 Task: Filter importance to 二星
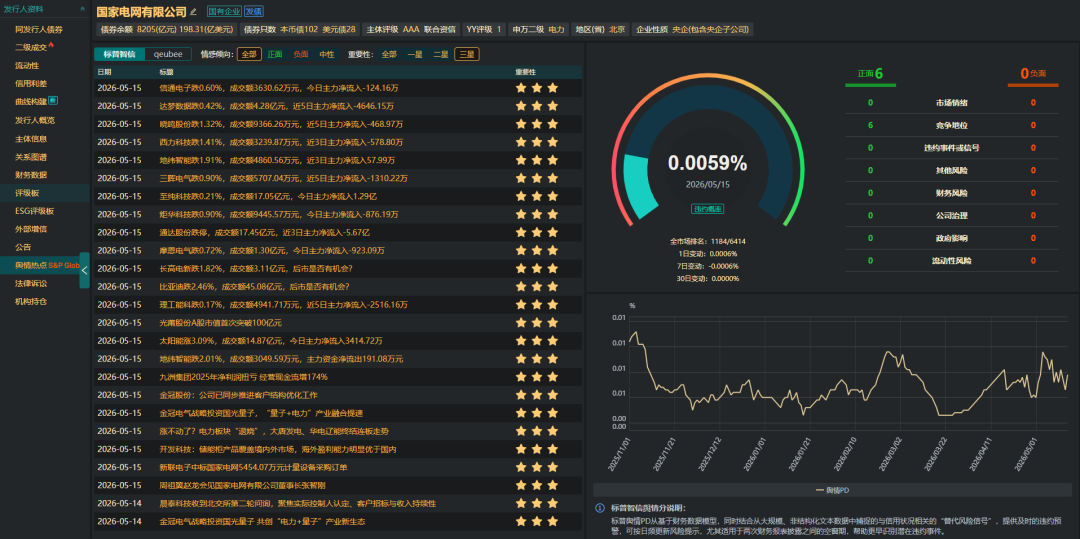(x=441, y=54)
